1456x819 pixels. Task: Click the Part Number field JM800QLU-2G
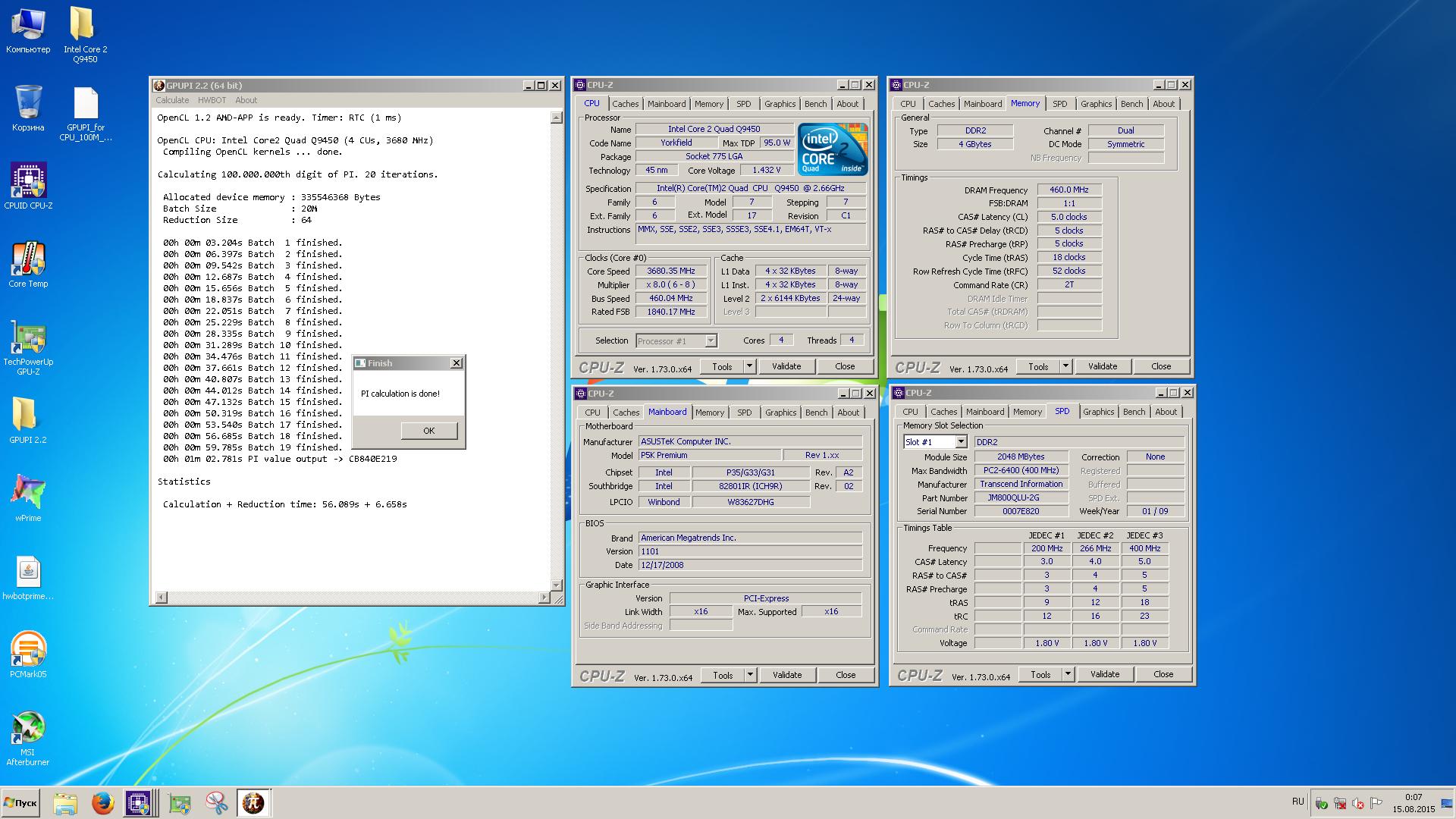point(1021,498)
